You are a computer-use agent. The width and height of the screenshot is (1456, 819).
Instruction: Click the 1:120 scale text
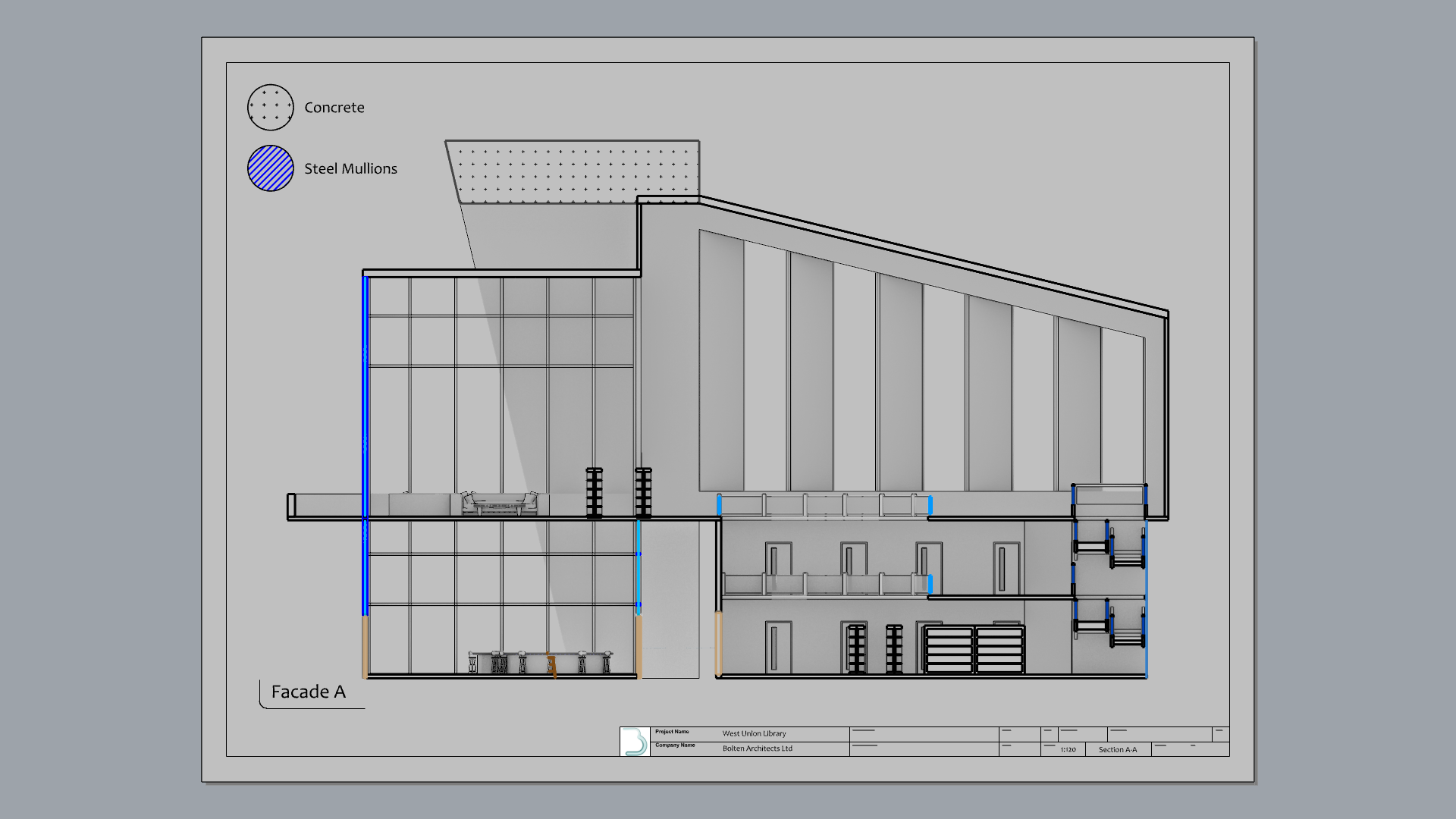[x=1068, y=749]
